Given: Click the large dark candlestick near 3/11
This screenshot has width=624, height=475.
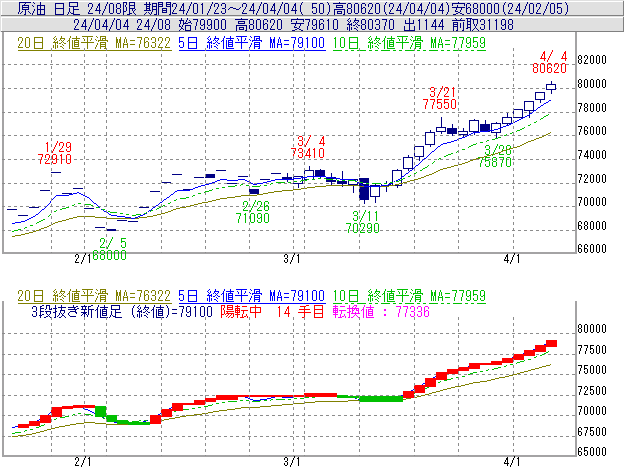Looking at the screenshot, I should [364, 189].
